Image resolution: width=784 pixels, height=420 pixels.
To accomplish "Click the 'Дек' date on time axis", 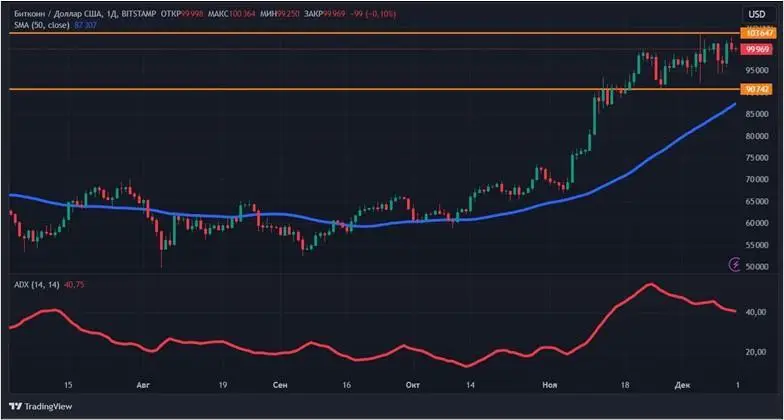I will tap(683, 384).
